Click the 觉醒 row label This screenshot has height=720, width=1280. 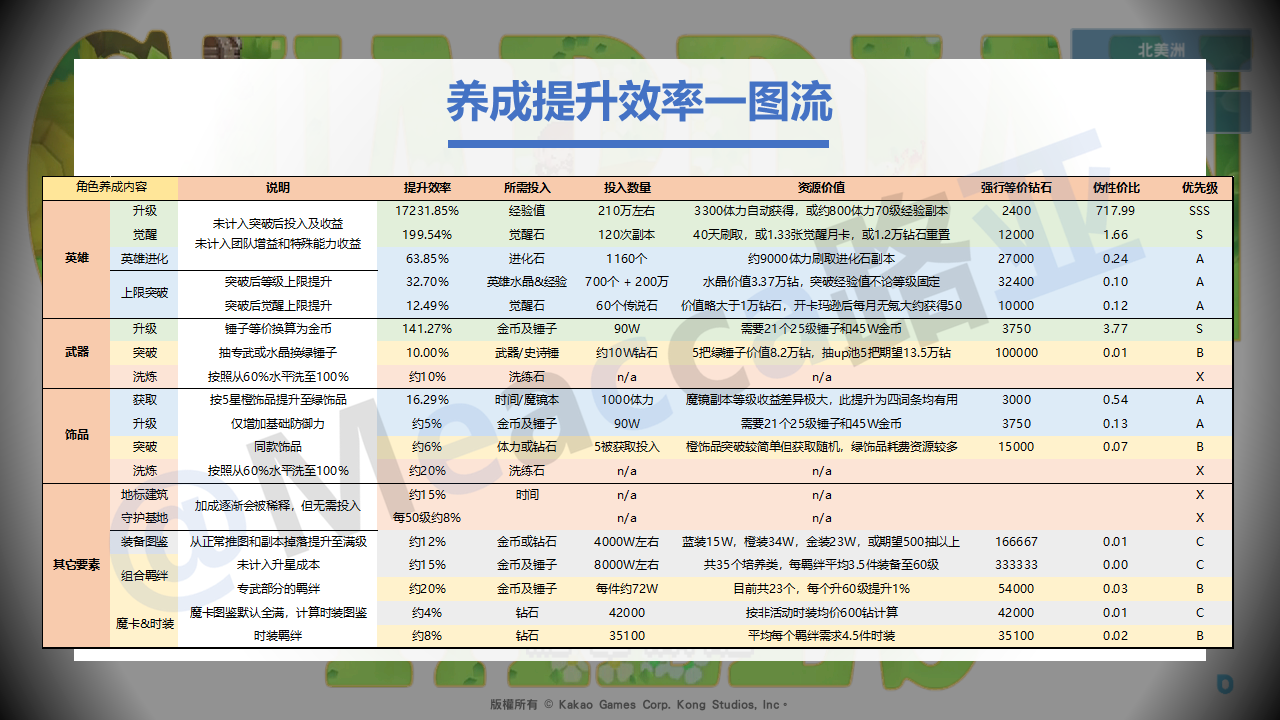[x=144, y=235]
